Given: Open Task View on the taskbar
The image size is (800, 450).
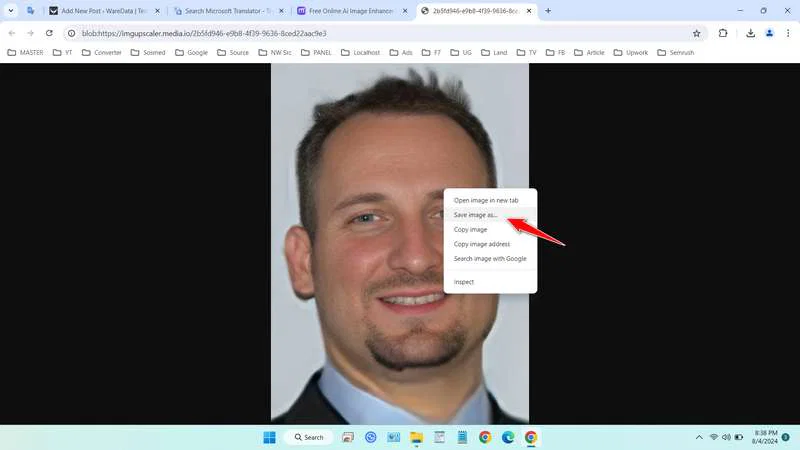Looking at the screenshot, I should point(348,437).
